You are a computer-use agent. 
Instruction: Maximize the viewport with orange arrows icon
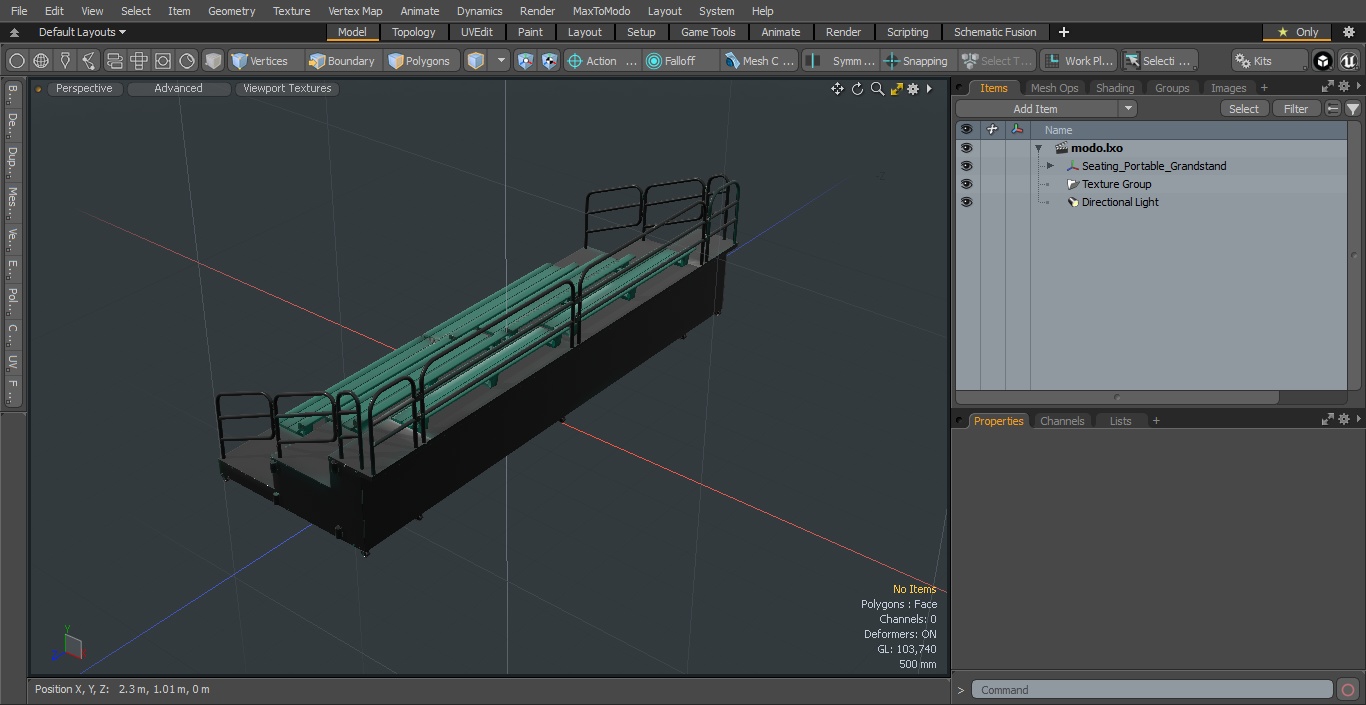pos(896,89)
